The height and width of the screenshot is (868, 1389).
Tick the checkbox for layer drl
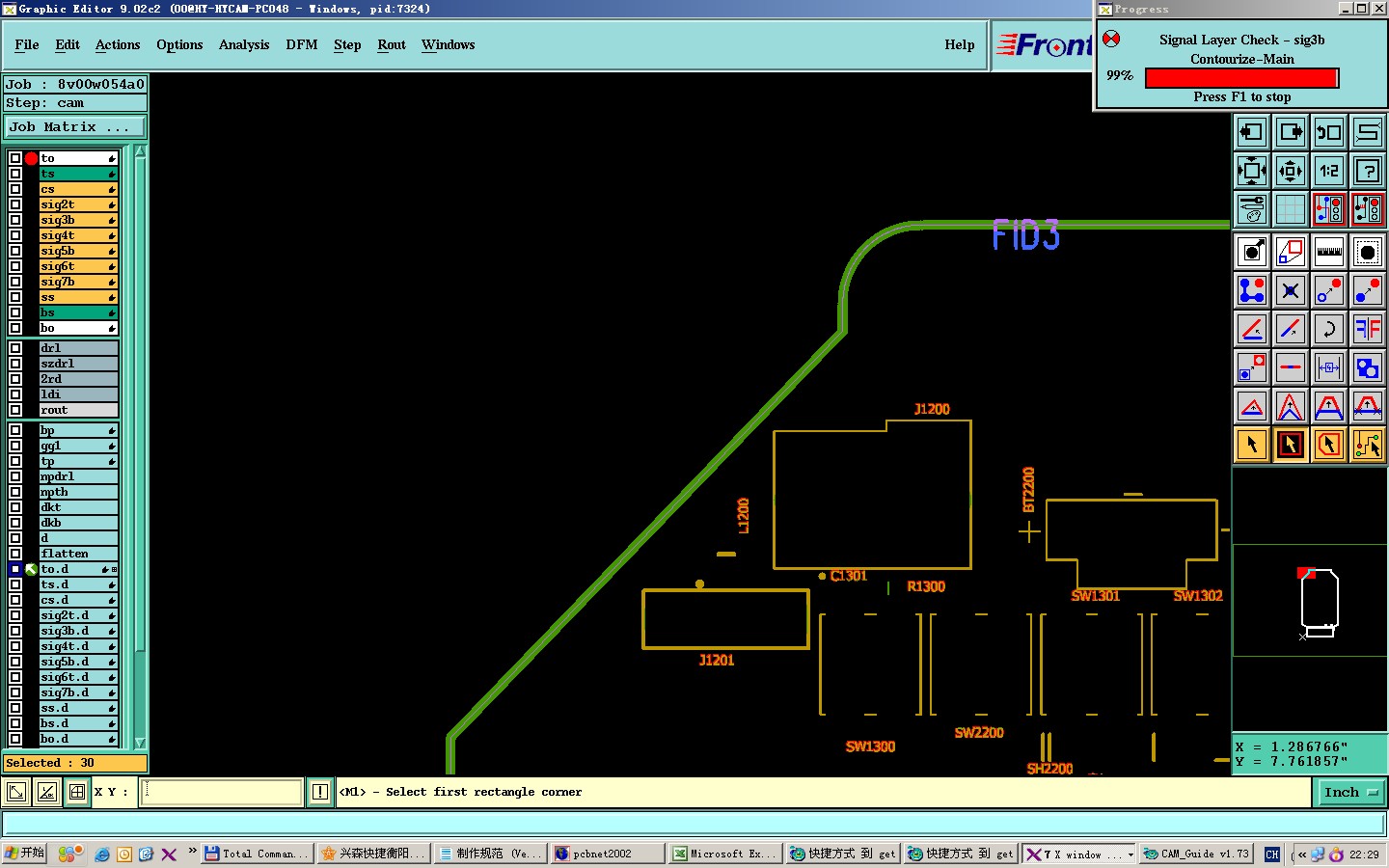tap(15, 348)
